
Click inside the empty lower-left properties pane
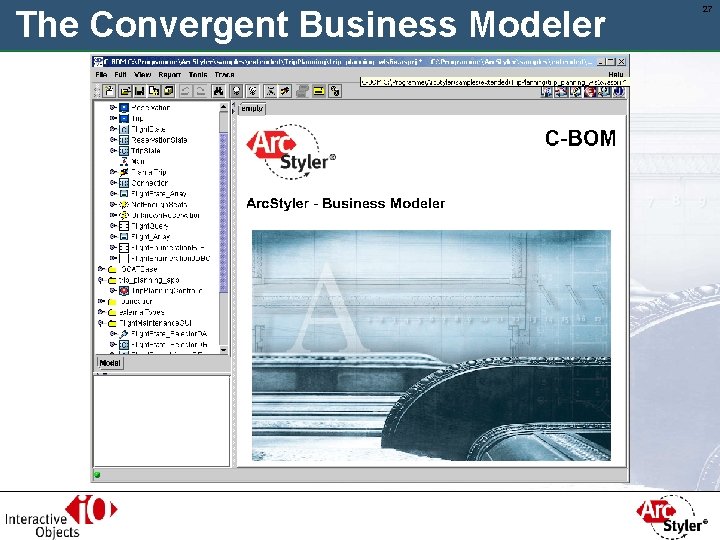pyautogui.click(x=162, y=421)
